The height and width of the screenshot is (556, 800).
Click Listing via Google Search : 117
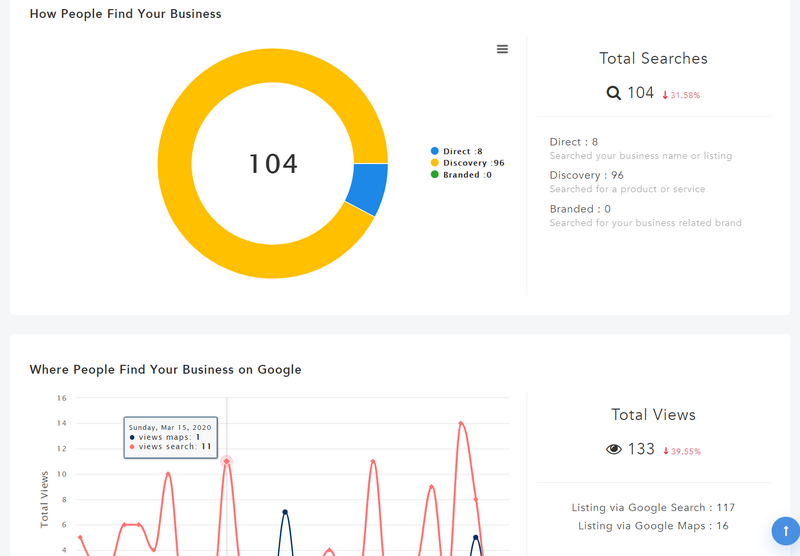[x=653, y=508]
